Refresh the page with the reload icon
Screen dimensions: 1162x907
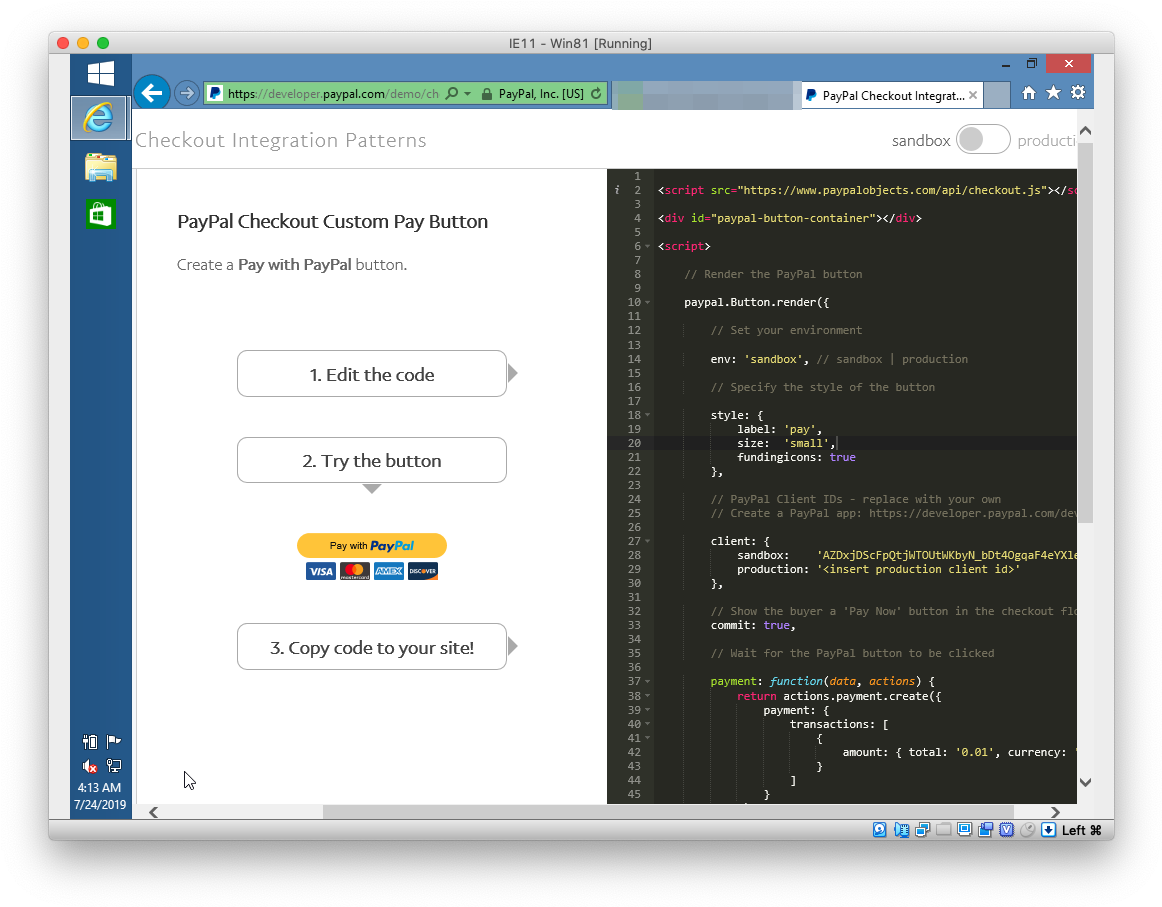pyautogui.click(x=597, y=93)
